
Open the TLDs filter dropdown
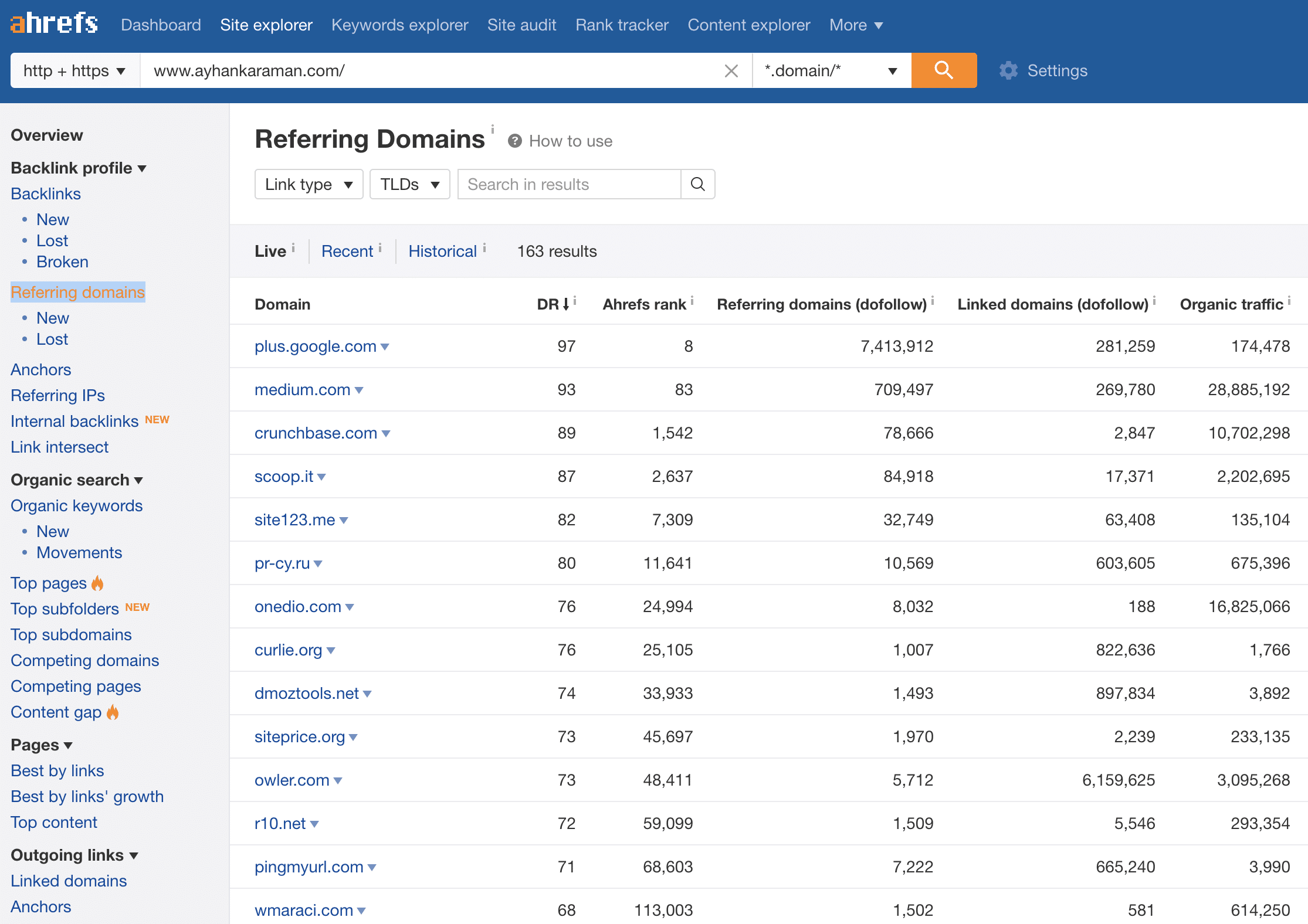pyautogui.click(x=410, y=184)
